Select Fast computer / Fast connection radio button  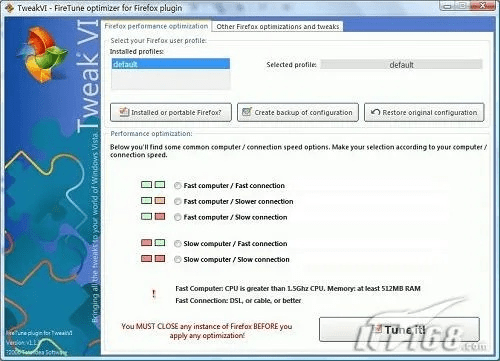[x=178, y=186]
